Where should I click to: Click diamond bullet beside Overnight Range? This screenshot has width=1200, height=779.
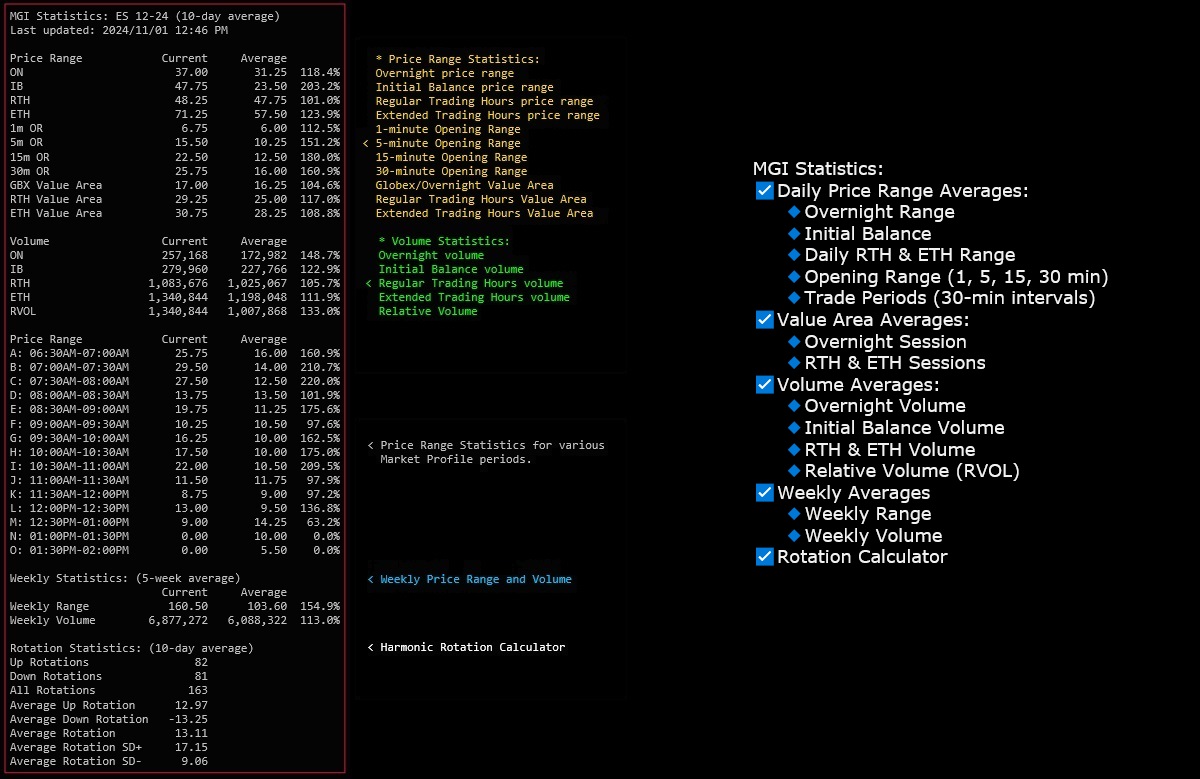pyautogui.click(x=794, y=211)
